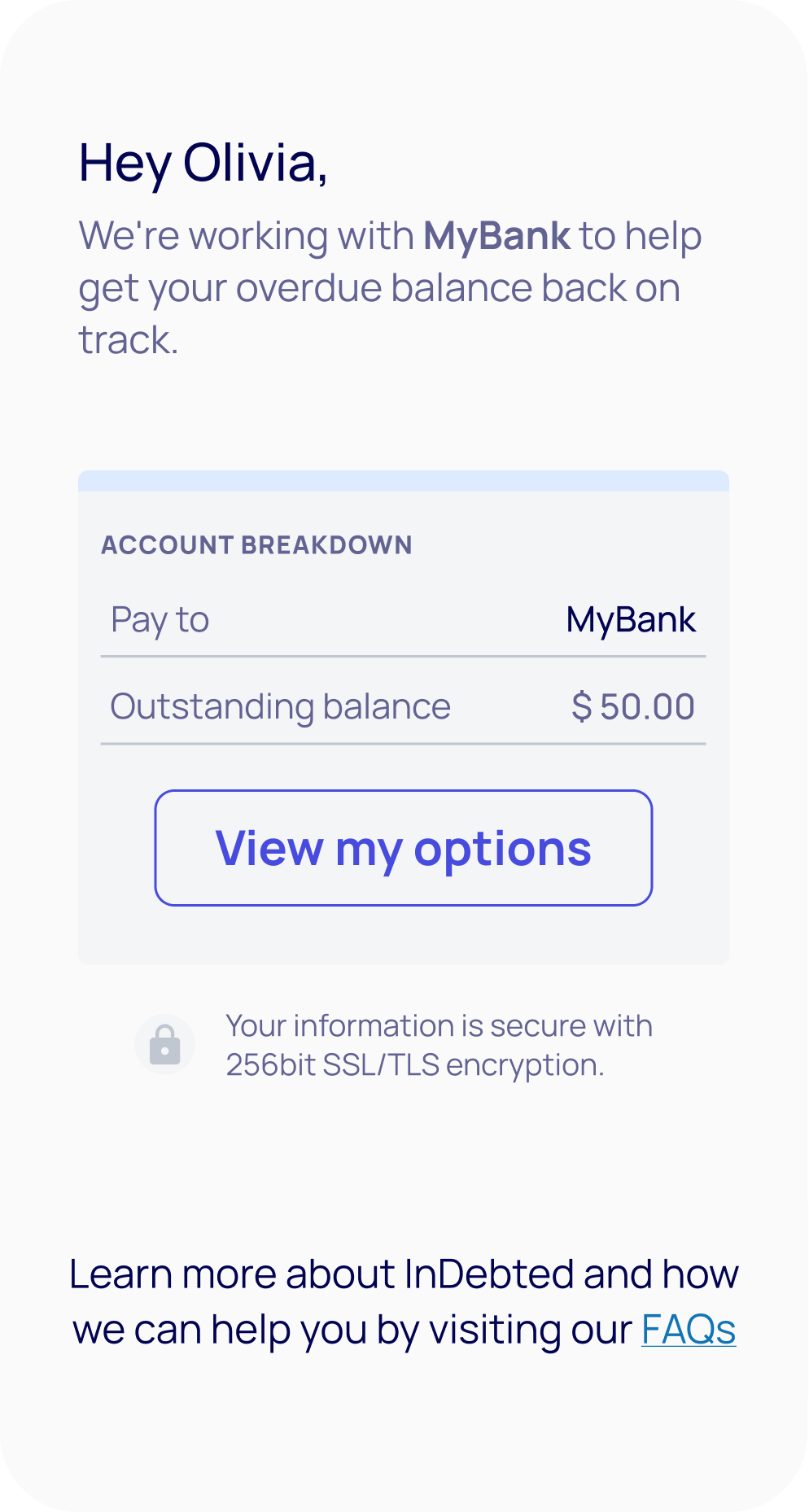The image size is (809, 1512).
Task: Click divider line beneath Outstanding balance row
Action: tap(404, 743)
